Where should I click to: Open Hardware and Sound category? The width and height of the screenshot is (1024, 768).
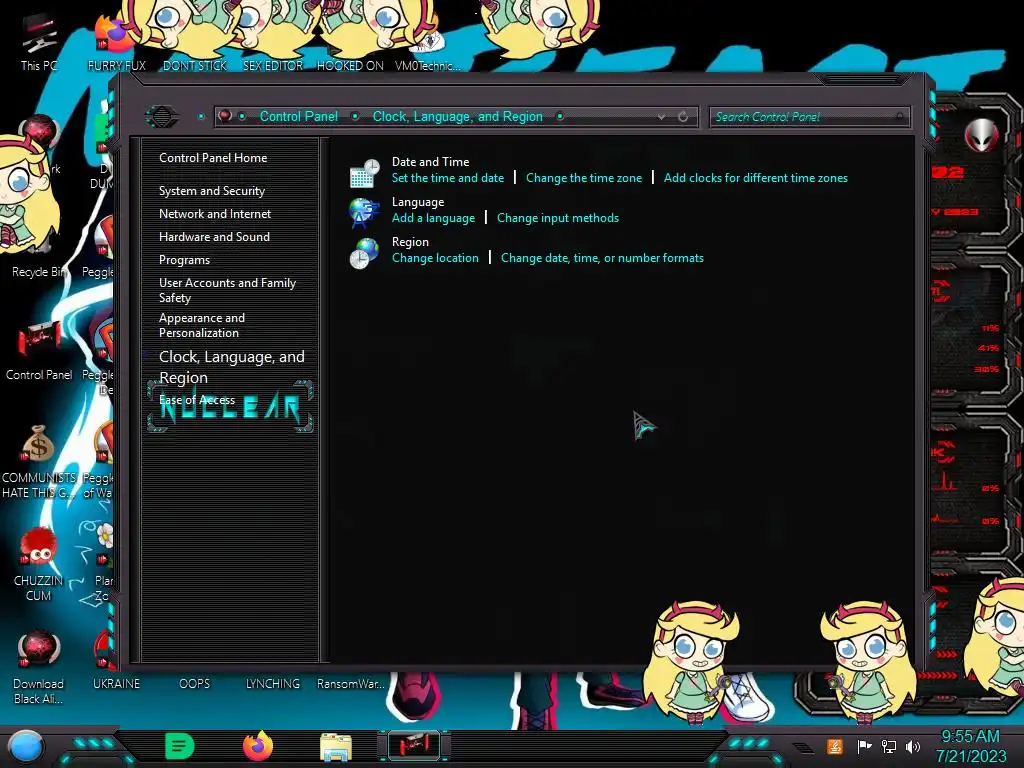point(214,236)
